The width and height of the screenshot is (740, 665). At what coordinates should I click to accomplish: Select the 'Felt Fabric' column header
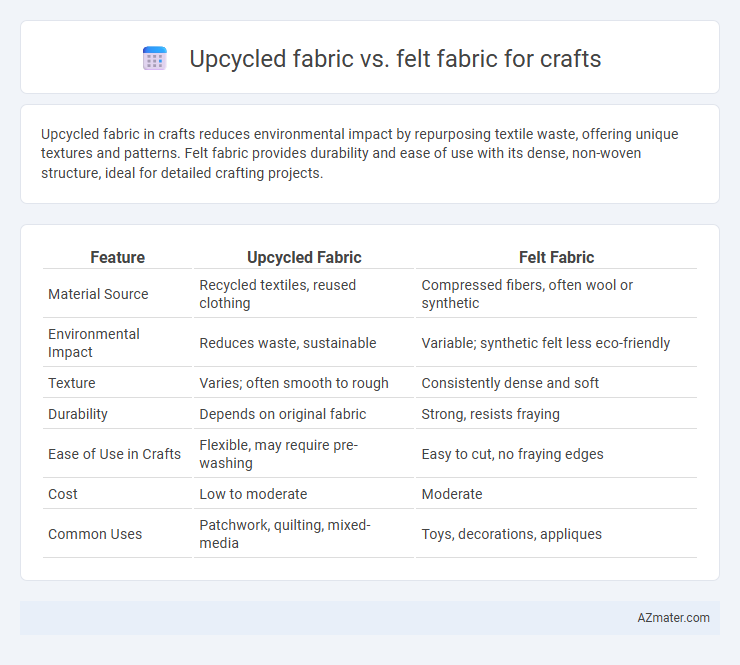(556, 257)
